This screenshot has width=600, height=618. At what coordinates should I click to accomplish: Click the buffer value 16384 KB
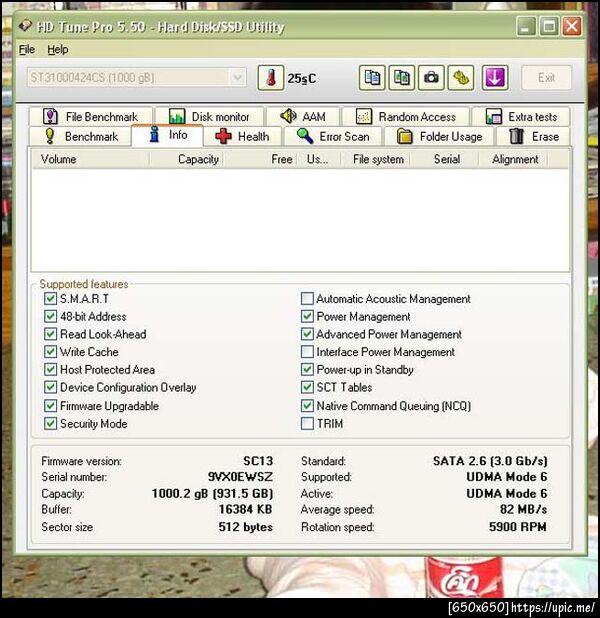pos(245,509)
